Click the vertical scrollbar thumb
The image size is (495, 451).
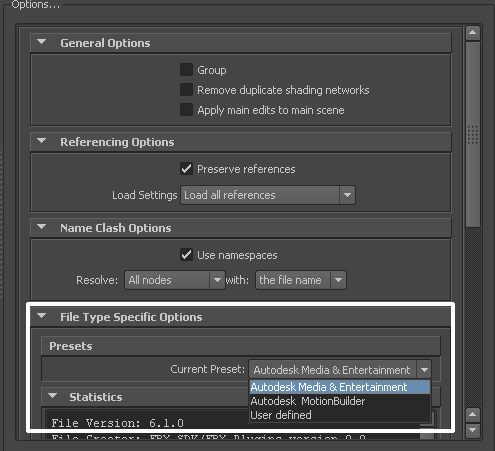tap(473, 134)
